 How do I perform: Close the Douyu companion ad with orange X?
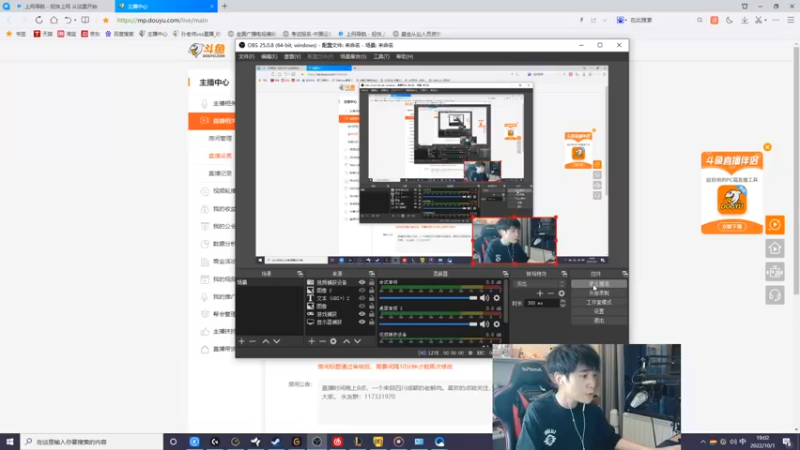[767, 147]
